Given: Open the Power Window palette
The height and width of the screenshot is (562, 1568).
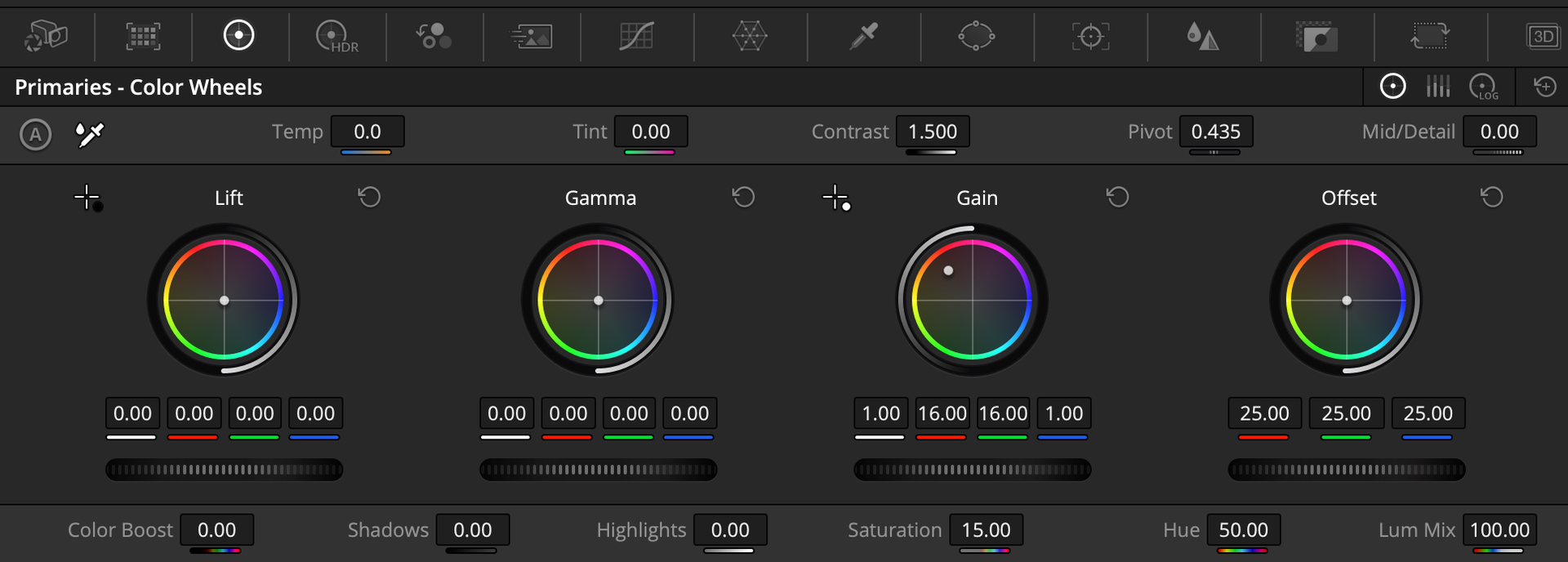Looking at the screenshot, I should pos(976,36).
